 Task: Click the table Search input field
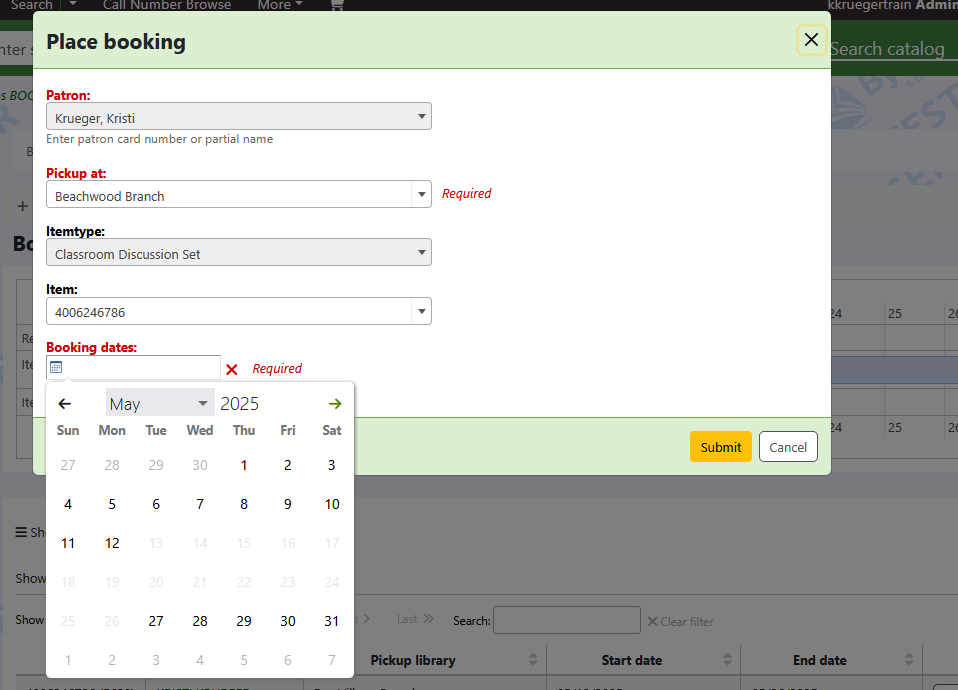click(566, 620)
